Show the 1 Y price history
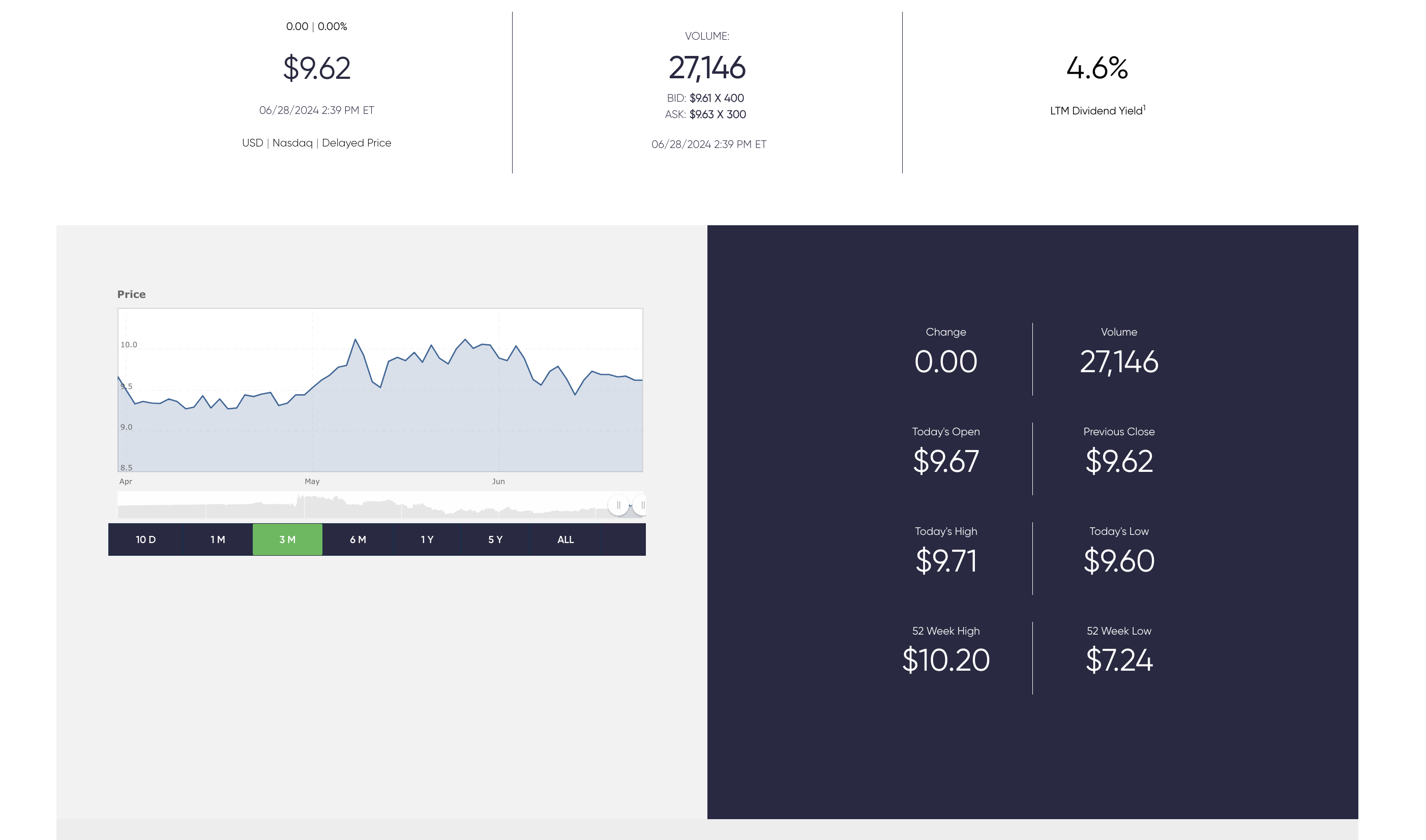The height and width of the screenshot is (840, 1426). point(427,539)
